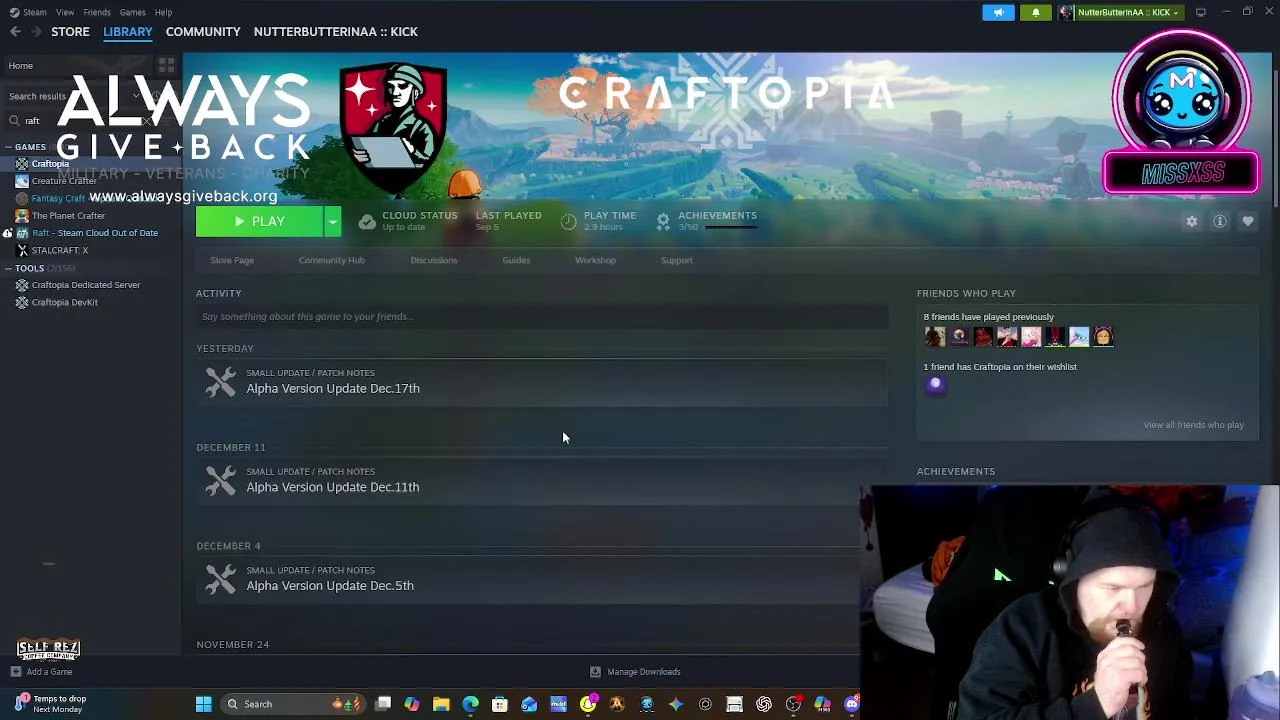Image resolution: width=1280 pixels, height=720 pixels.
Task: Select Craftopia in the games list
Action: point(50,164)
